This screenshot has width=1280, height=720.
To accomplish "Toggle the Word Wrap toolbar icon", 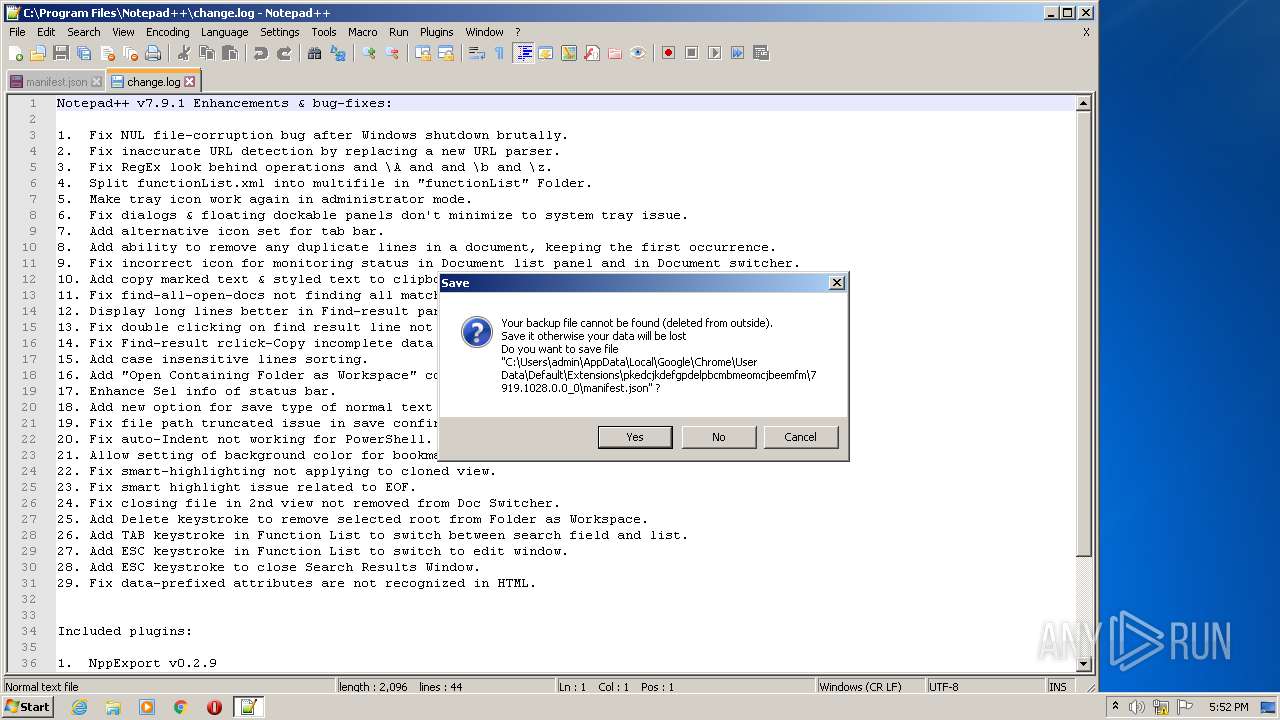I will tap(477, 53).
